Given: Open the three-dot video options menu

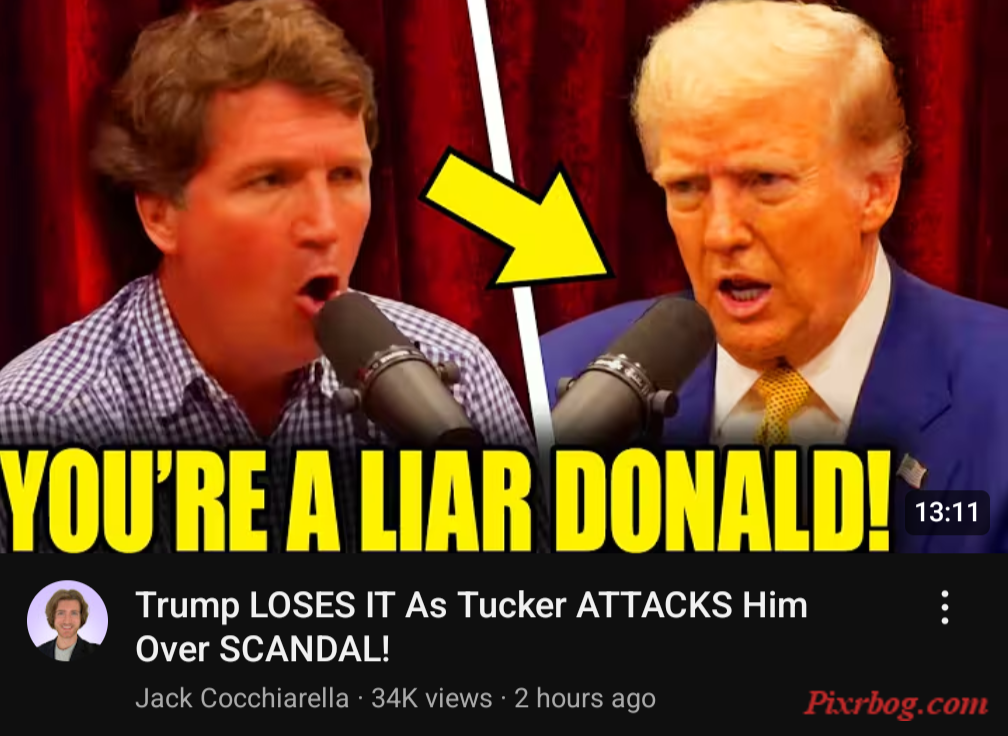Looking at the screenshot, I should (x=944, y=607).
